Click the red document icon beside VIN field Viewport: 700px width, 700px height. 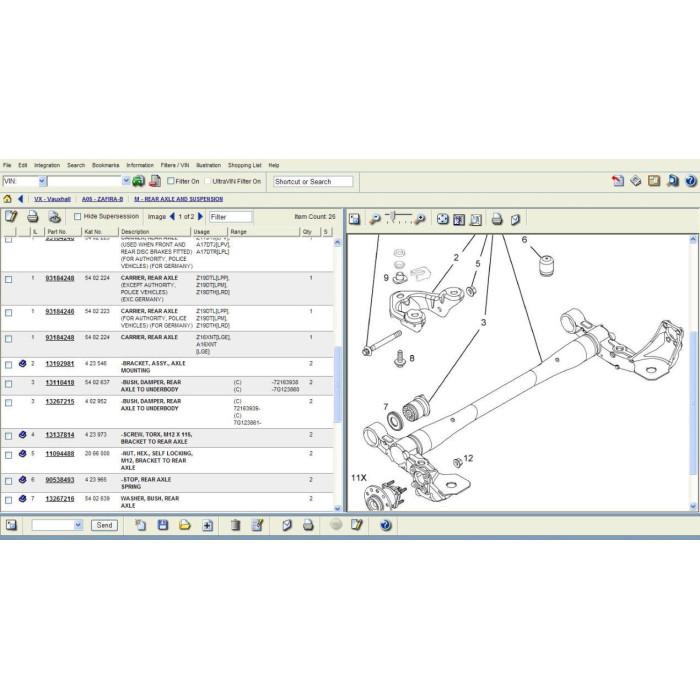click(155, 181)
